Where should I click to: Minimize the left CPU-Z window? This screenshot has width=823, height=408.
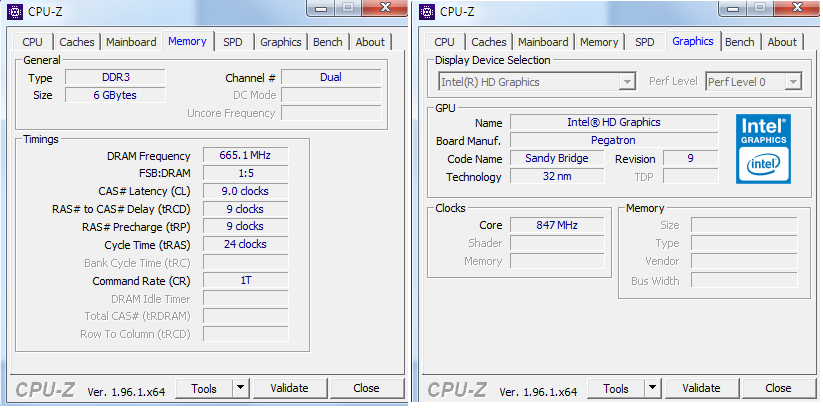tap(321, 7)
